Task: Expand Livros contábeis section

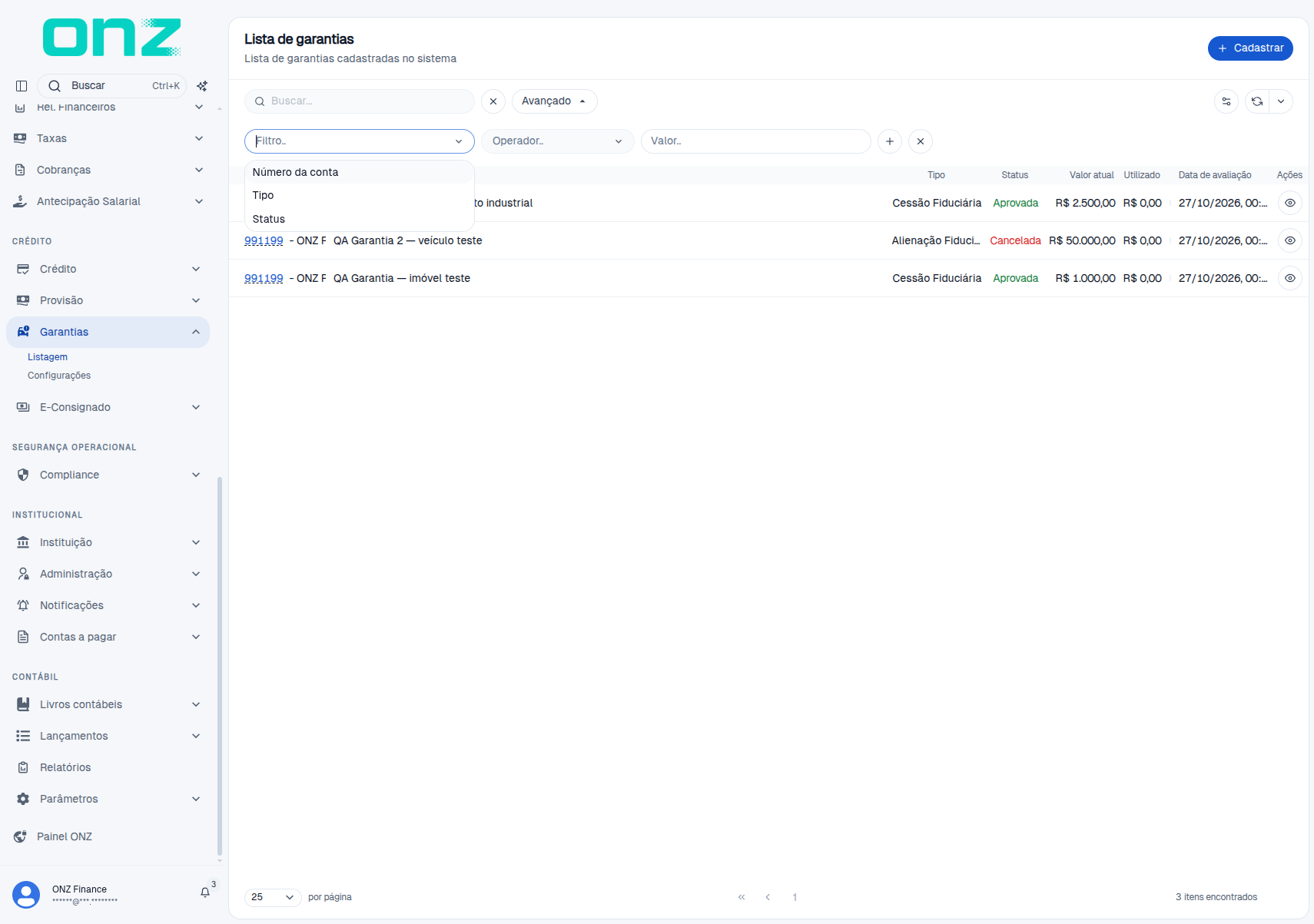Action: point(108,704)
